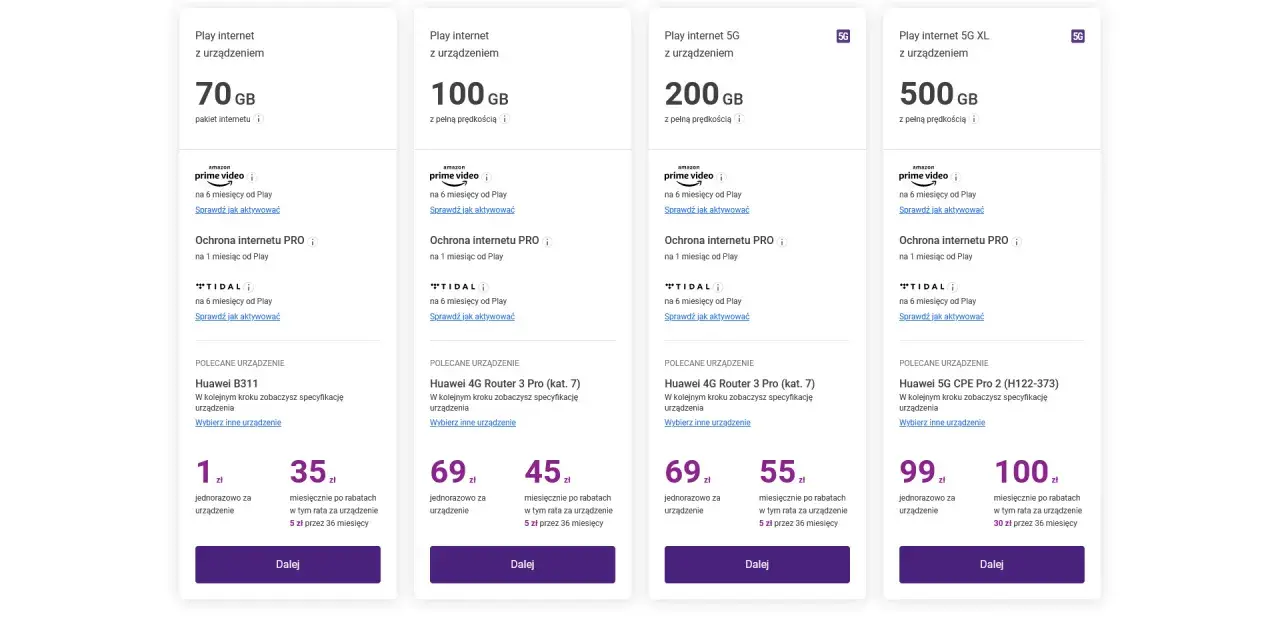Screen dimensions: 1280x622
Task: Click info icon beside 100 GB z pełną prędkością
Action: point(505,119)
